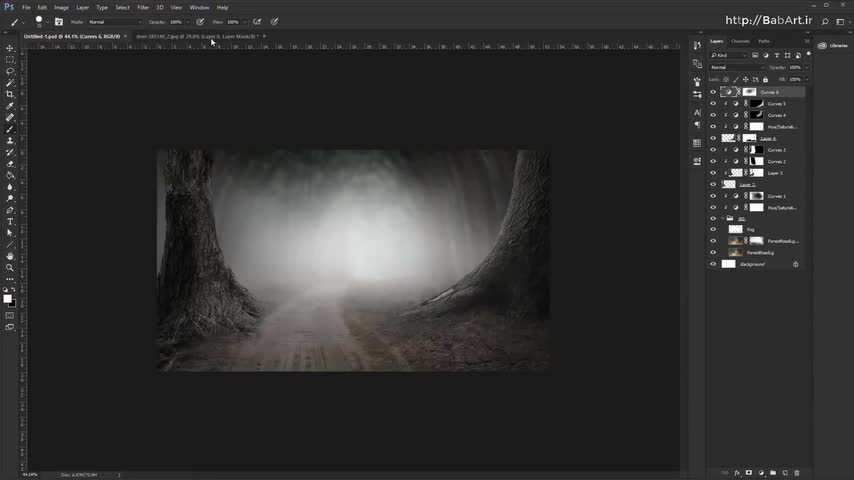The height and width of the screenshot is (480, 854).
Task: Open the layer Opacity dropdown arrow
Action: 807,68
